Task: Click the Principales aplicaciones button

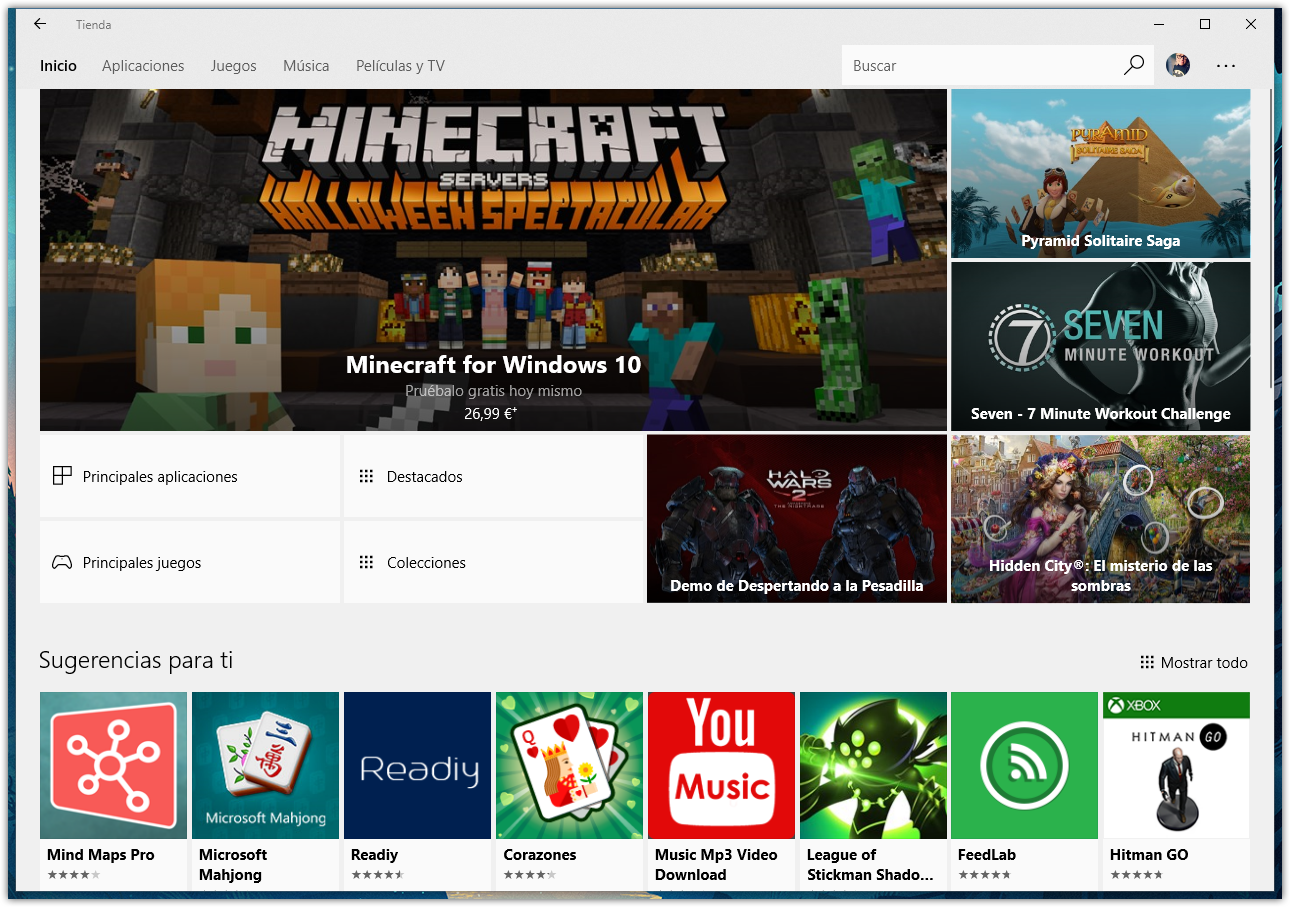Action: (x=190, y=476)
